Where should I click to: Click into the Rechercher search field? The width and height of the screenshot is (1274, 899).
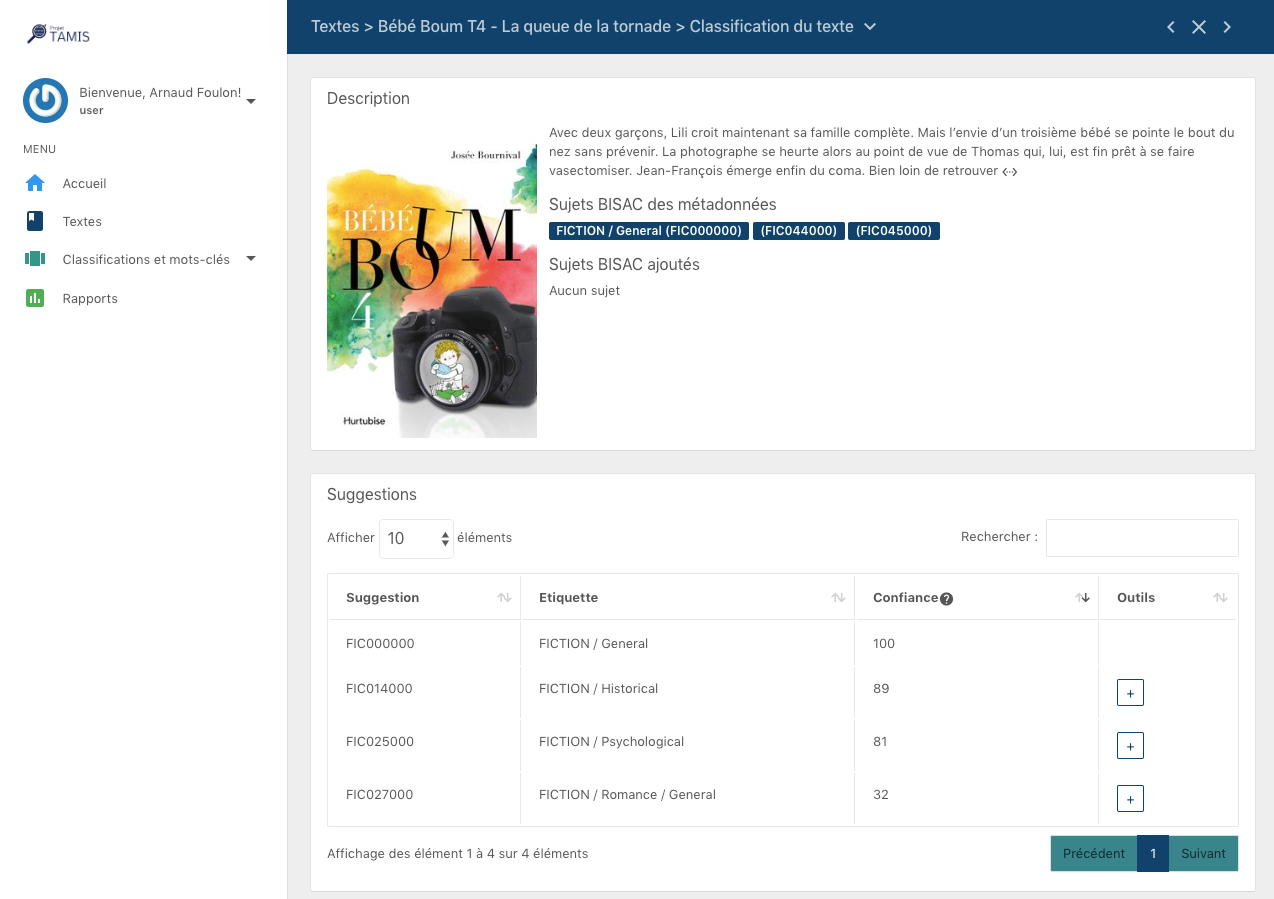1142,538
